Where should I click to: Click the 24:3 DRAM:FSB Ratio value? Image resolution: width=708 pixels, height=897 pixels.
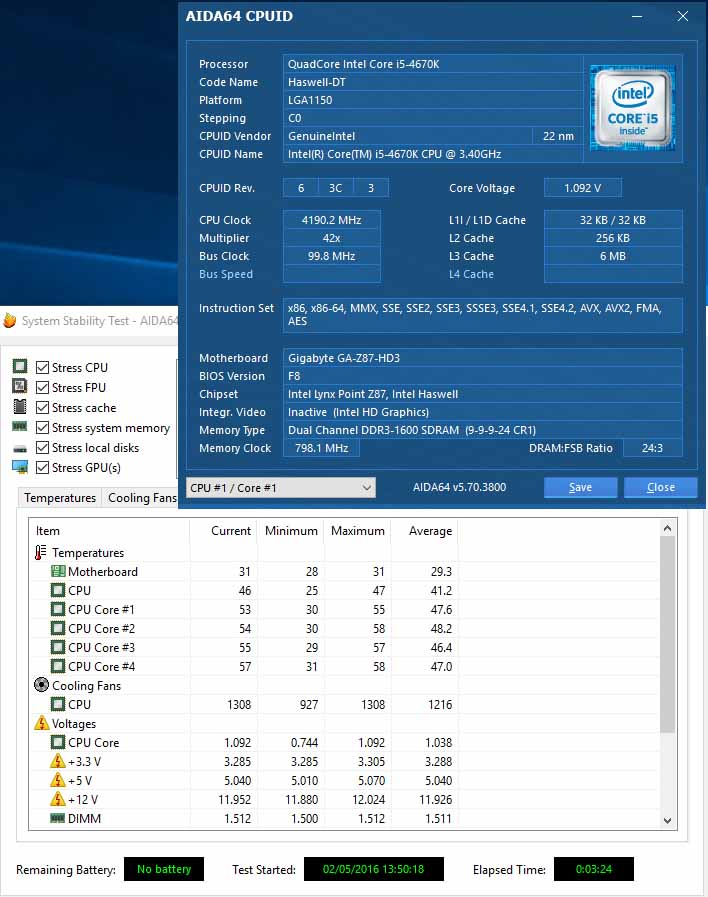coord(652,448)
